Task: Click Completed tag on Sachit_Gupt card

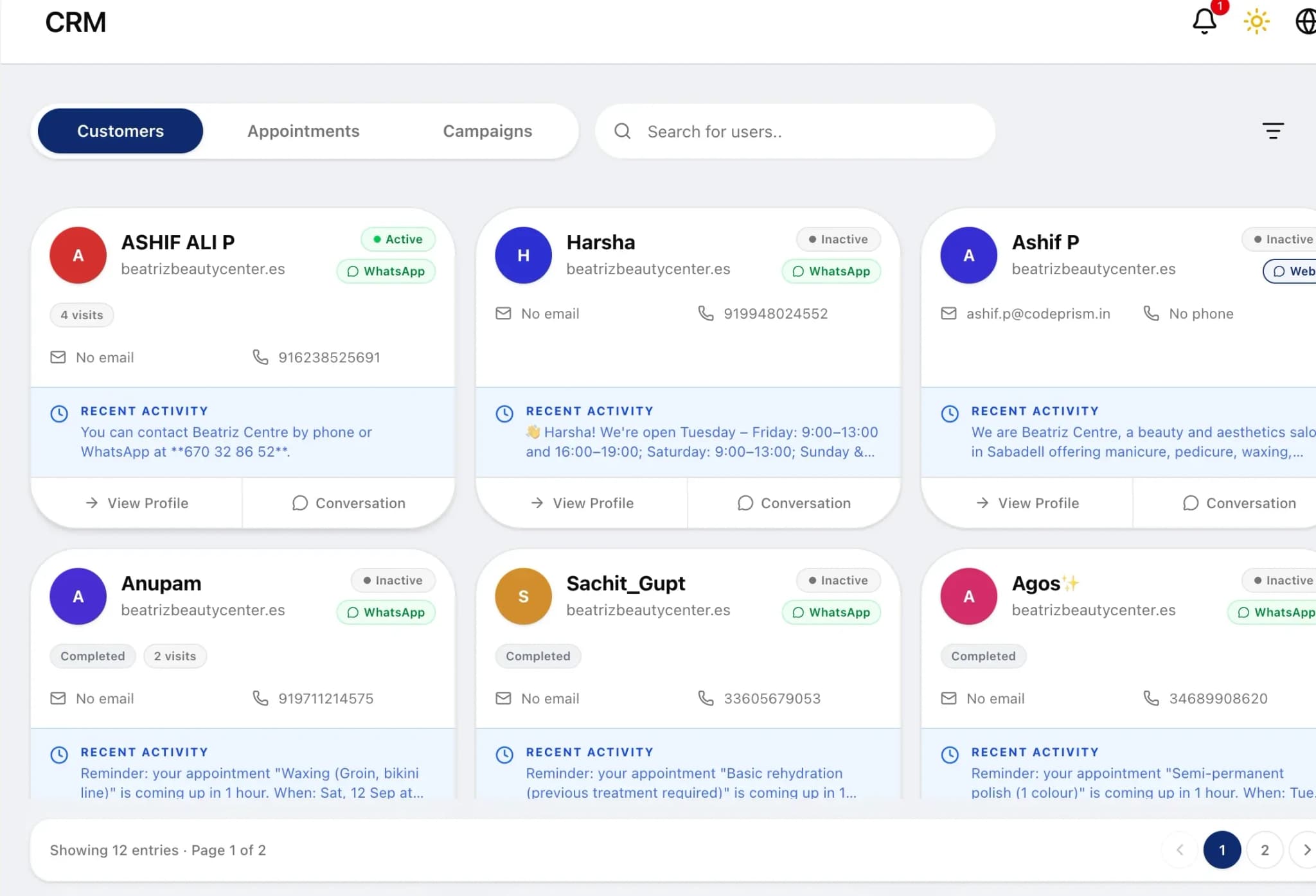Action: [x=538, y=656]
